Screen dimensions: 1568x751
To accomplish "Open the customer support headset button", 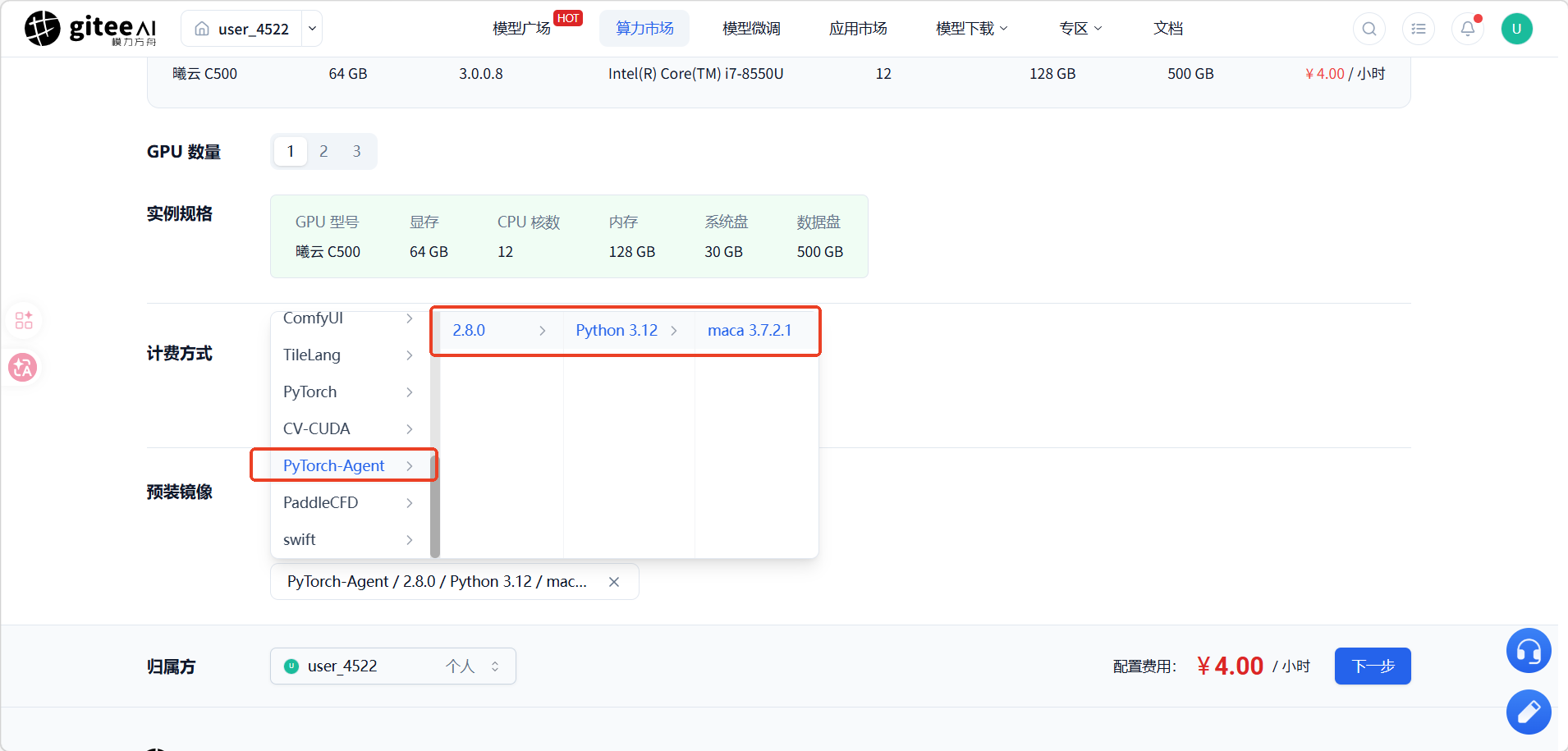I will [x=1529, y=651].
